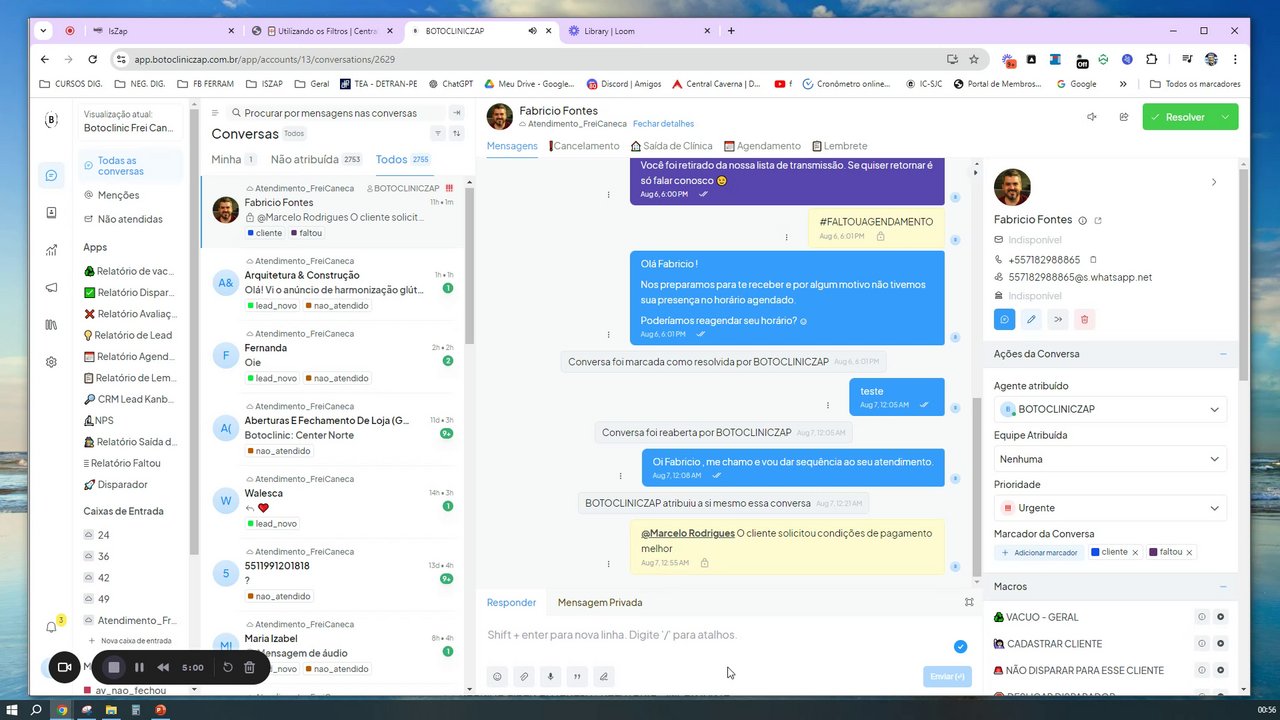Open the Contacts icon in left rail

pyautogui.click(x=51, y=213)
